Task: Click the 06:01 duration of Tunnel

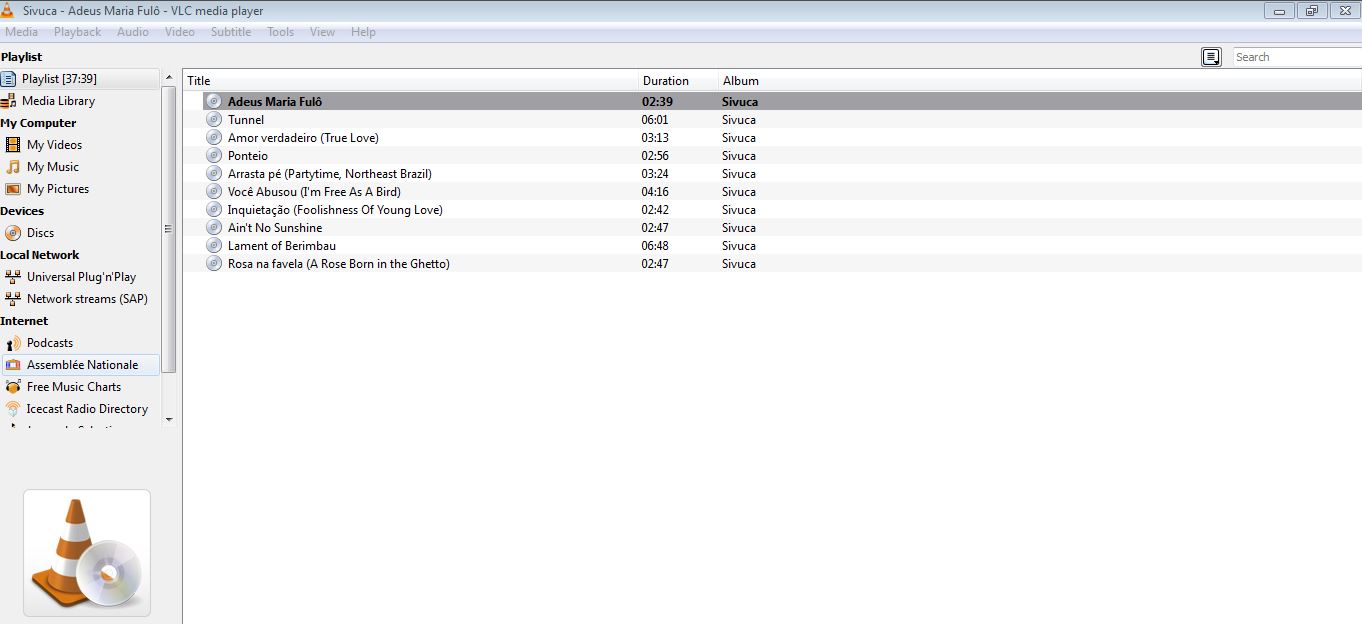Action: [x=655, y=119]
